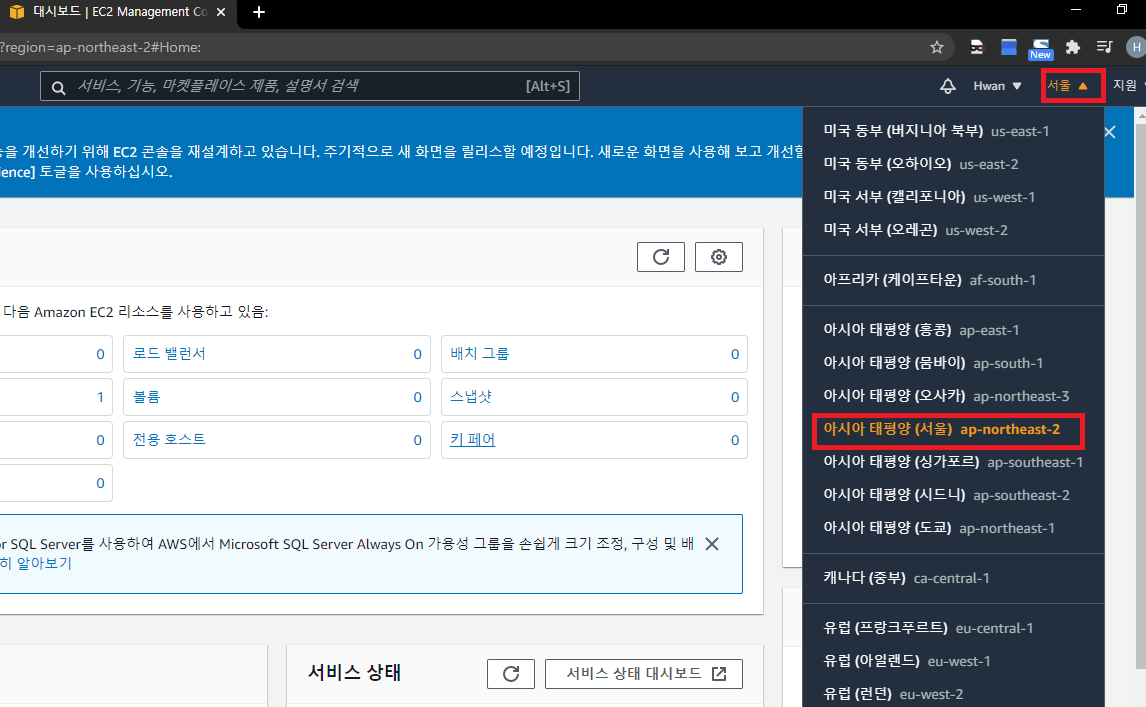Click the blue square extension icon
This screenshot has height=707, width=1146.
(x=1009, y=48)
